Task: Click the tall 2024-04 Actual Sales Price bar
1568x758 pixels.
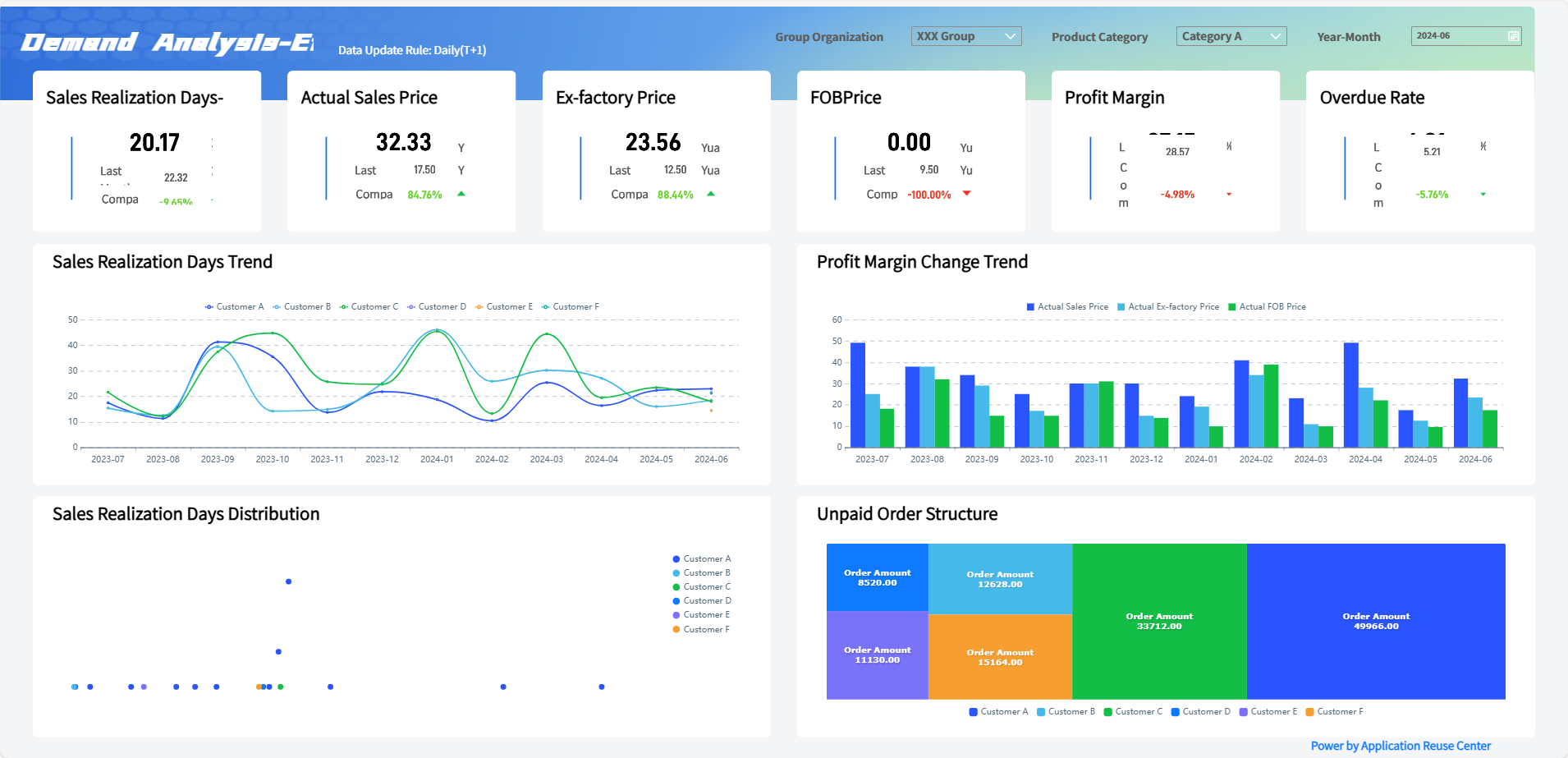Action: [x=1350, y=395]
